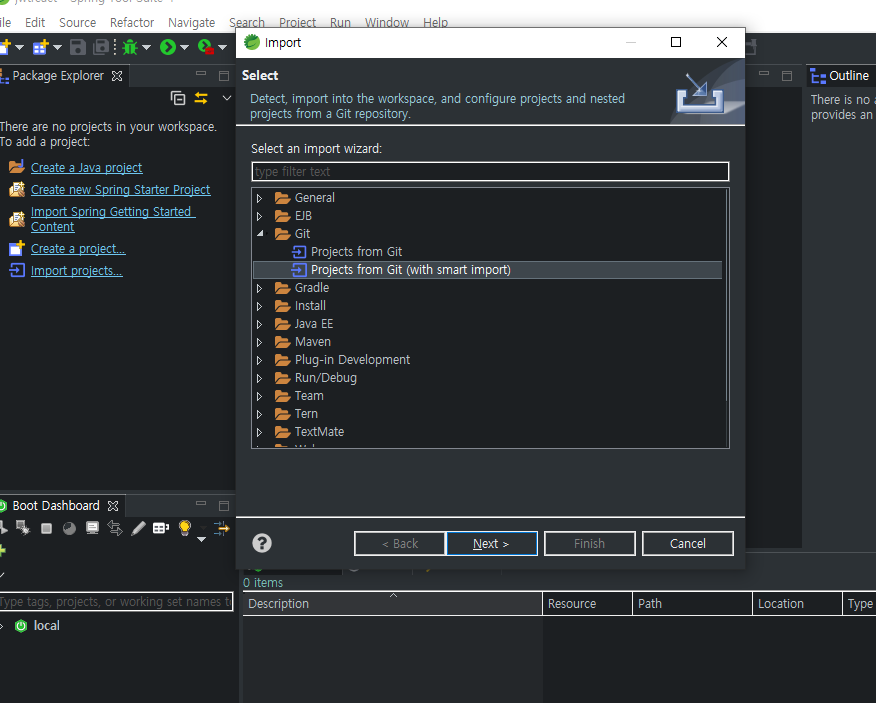This screenshot has width=876, height=703.
Task: Minimize the Package Explorer panel
Action: (x=201, y=74)
